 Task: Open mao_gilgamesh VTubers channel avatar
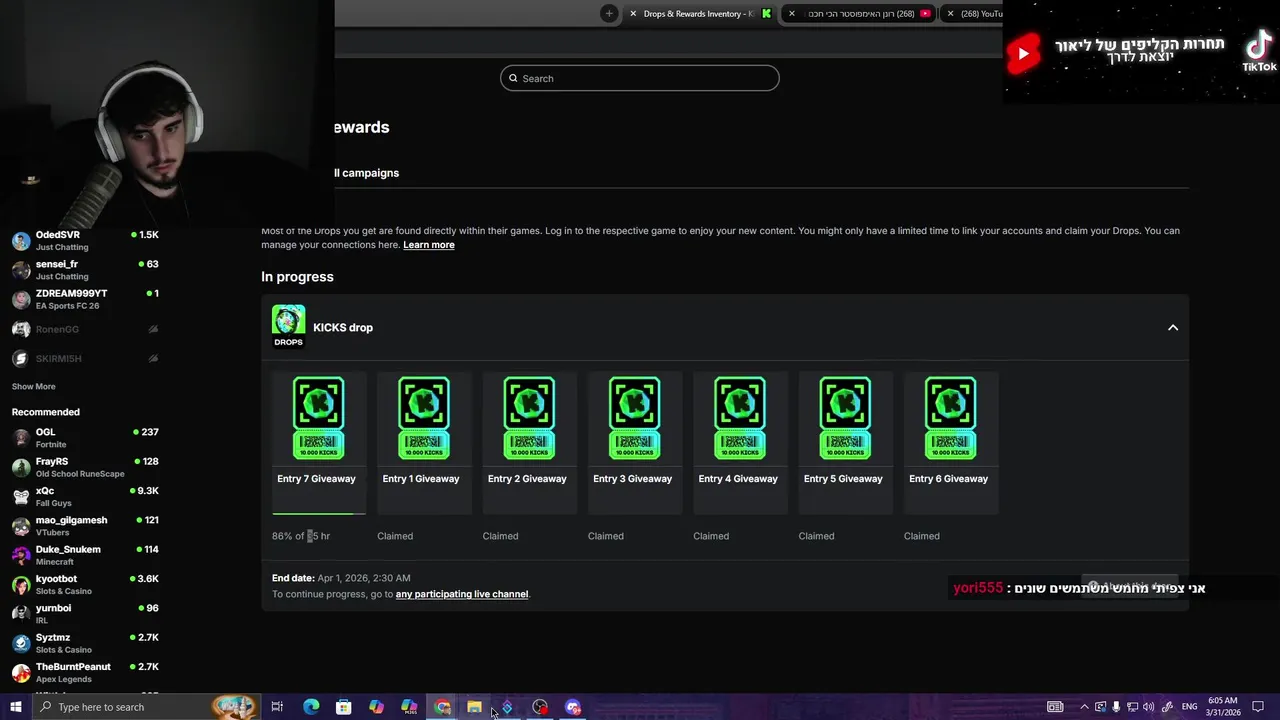tap(21, 526)
